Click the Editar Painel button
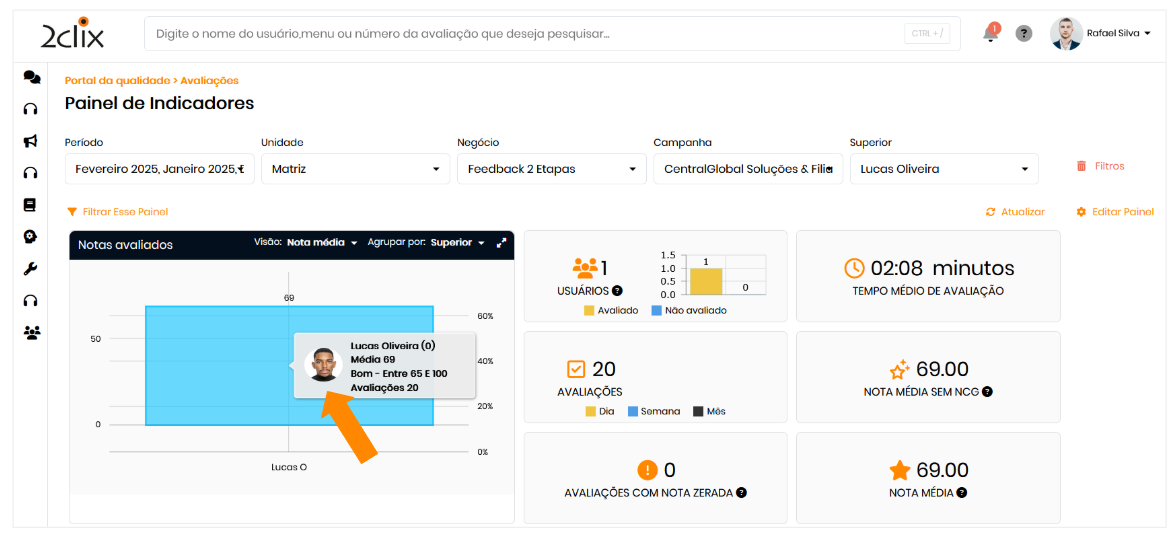Image resolution: width=1174 pixels, height=539 pixels. (1115, 212)
